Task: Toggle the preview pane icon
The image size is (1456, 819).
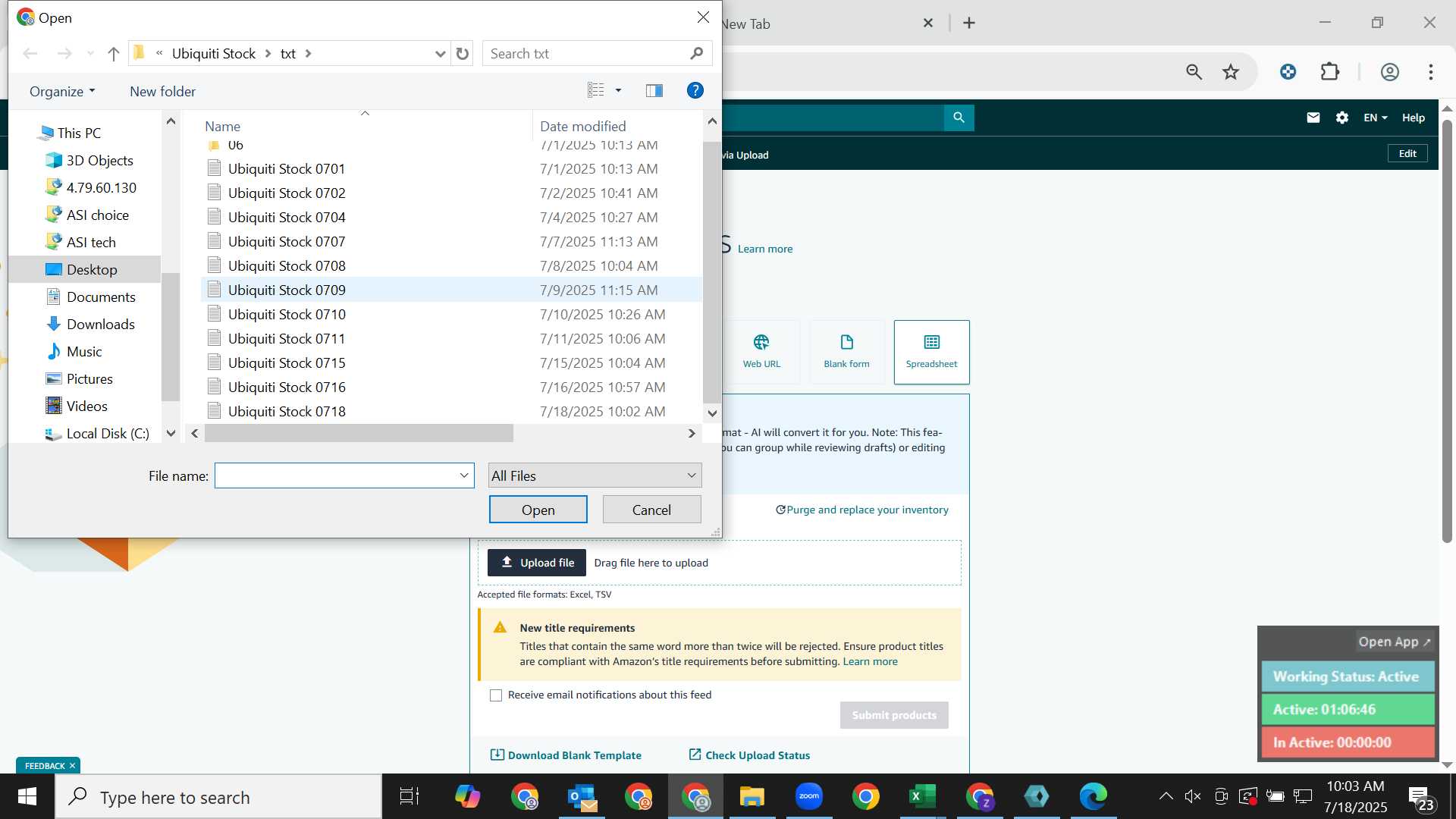Action: tap(654, 91)
